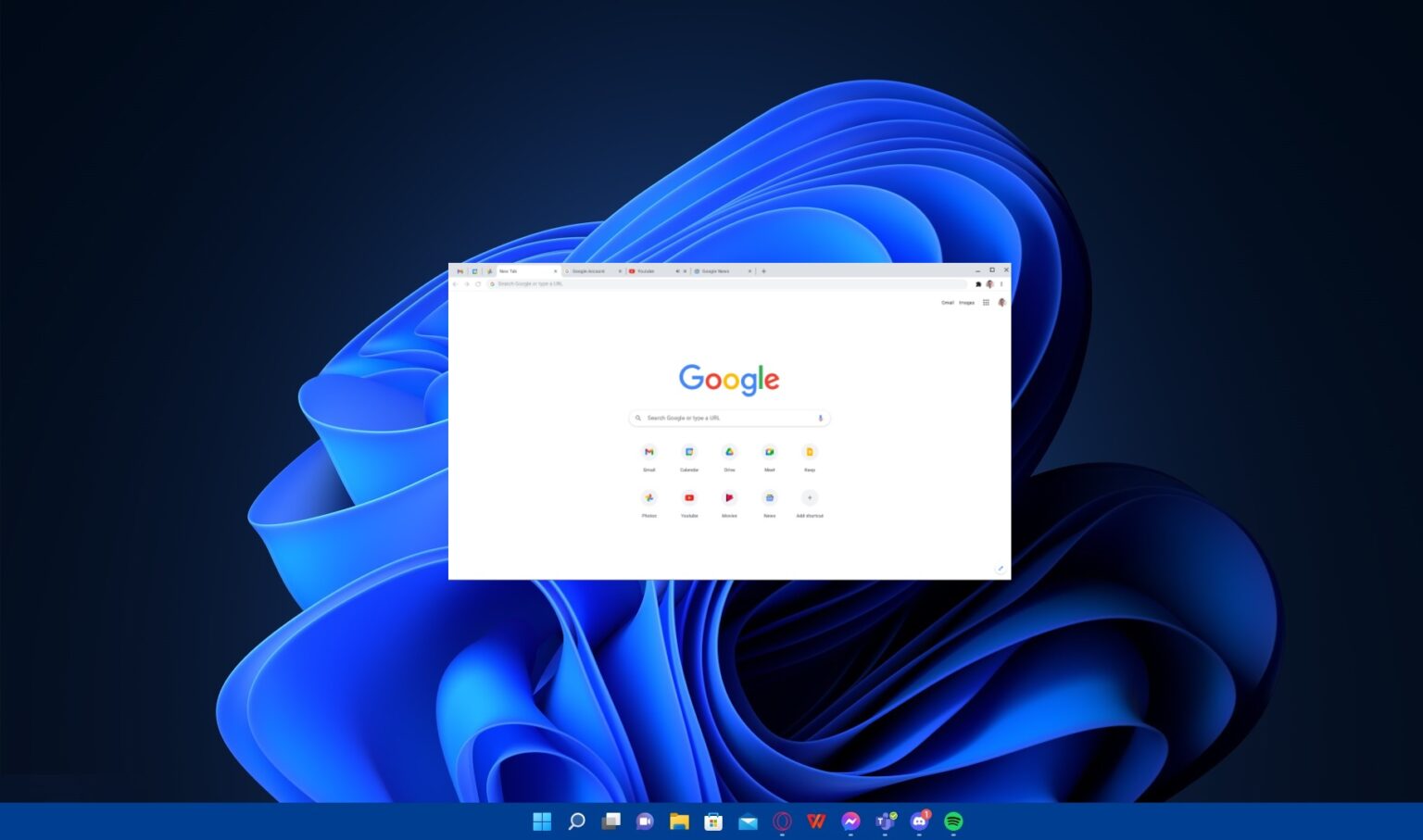Screen dimensions: 1423x840
Task: Open a new tab with the plus button
Action: click(763, 271)
